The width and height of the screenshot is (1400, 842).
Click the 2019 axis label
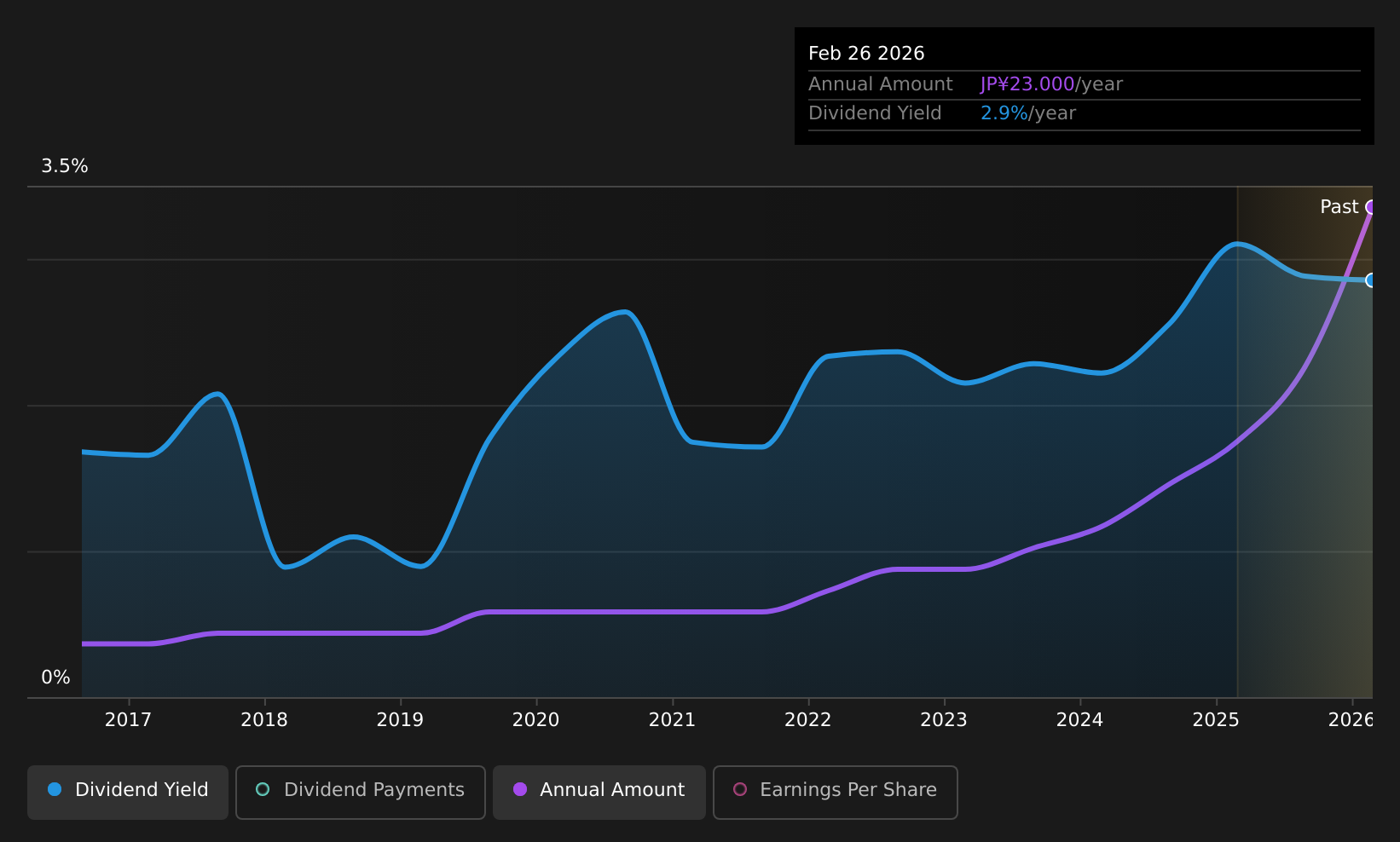point(400,720)
